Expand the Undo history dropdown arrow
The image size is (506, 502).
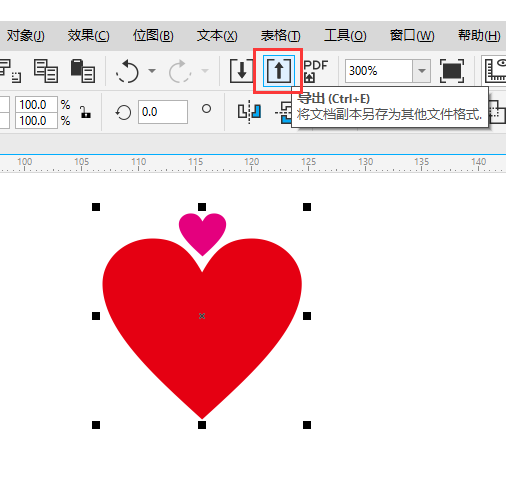[x=152, y=71]
